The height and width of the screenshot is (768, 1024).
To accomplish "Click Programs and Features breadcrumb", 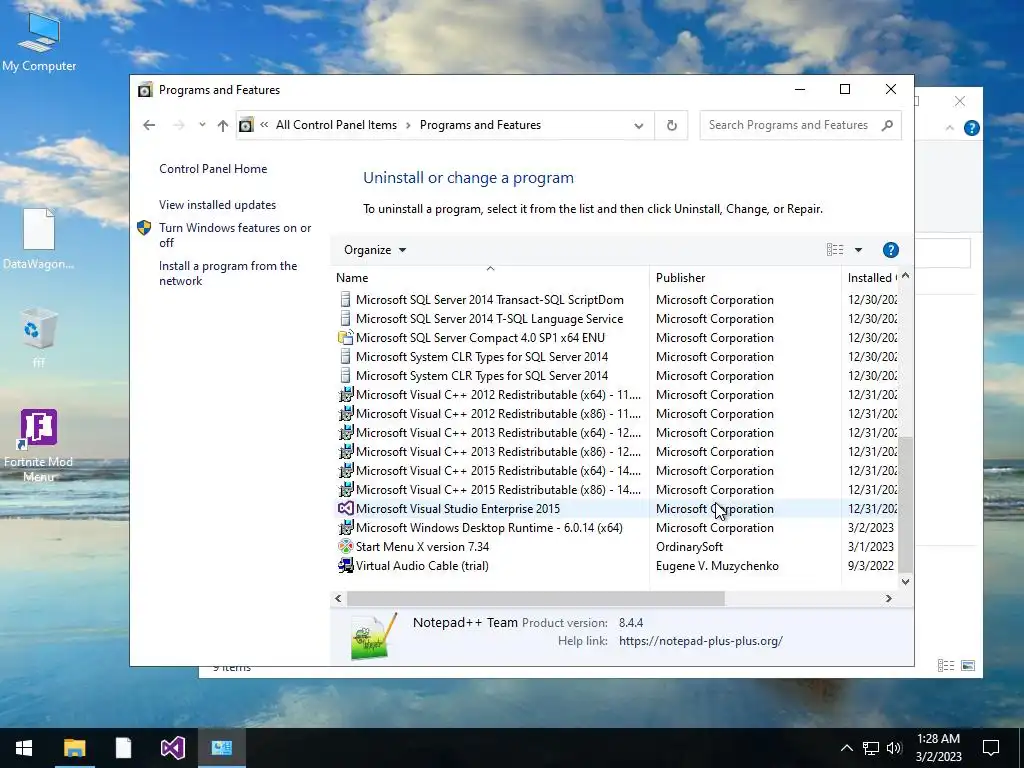I will pyautogui.click(x=480, y=125).
